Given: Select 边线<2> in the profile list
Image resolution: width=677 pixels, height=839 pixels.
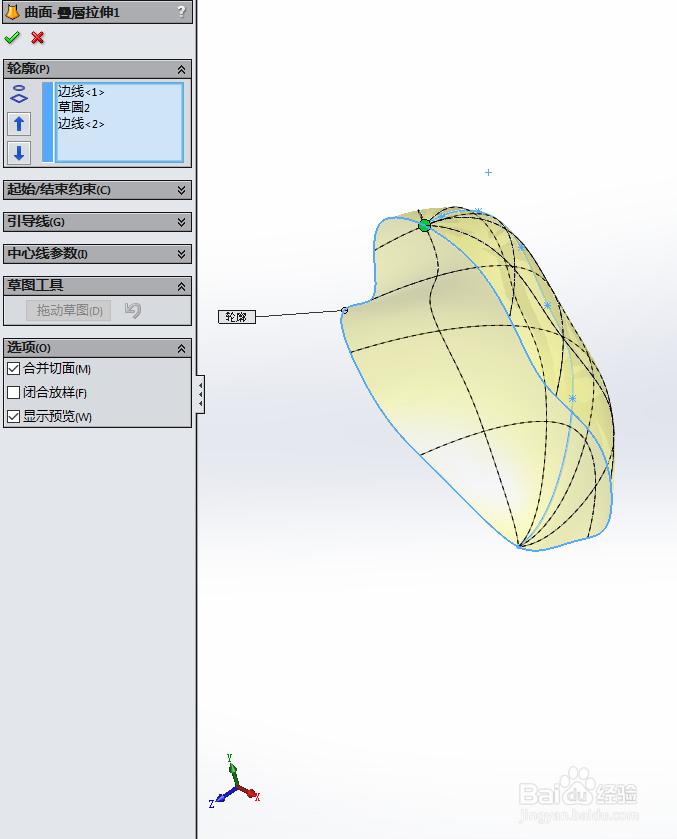Looking at the screenshot, I should tap(81, 123).
